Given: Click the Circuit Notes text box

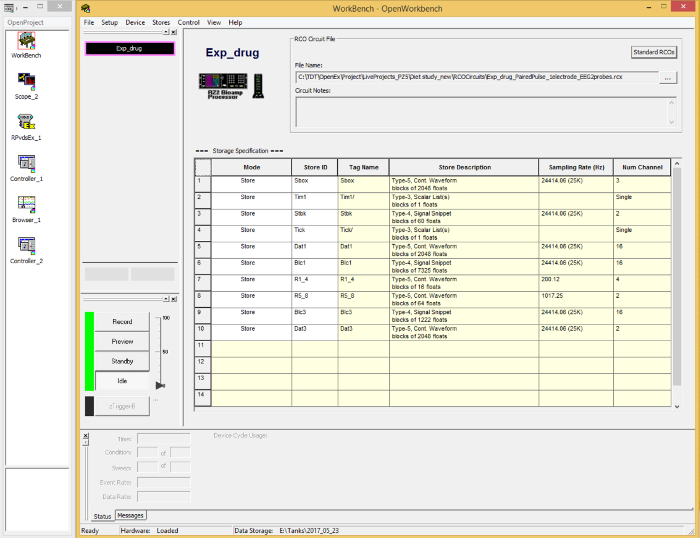Looking at the screenshot, I should 479,111.
